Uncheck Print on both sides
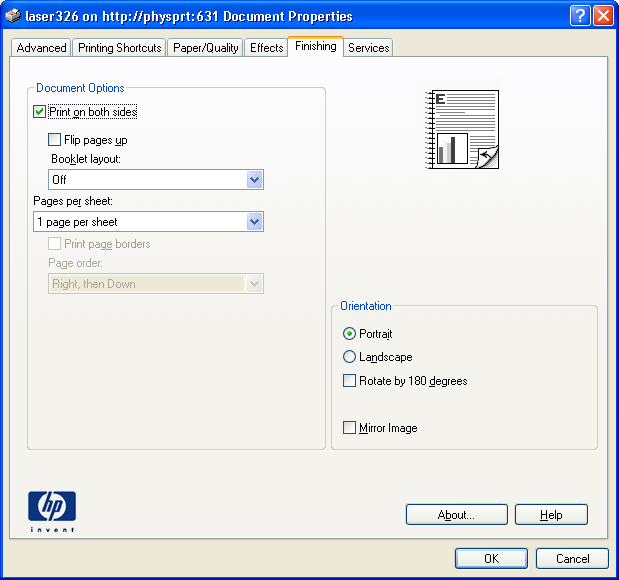This screenshot has width=619, height=580. coord(40,113)
